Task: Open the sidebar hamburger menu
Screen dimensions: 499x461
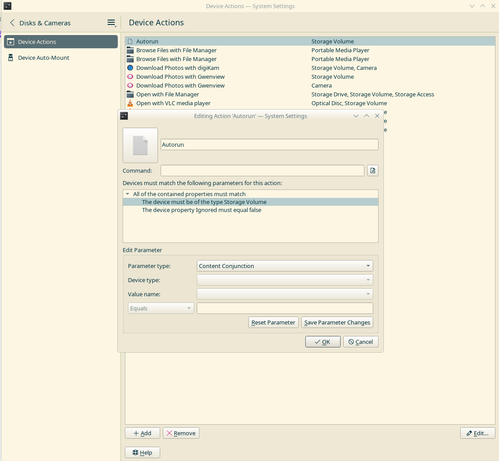Action: pos(111,23)
